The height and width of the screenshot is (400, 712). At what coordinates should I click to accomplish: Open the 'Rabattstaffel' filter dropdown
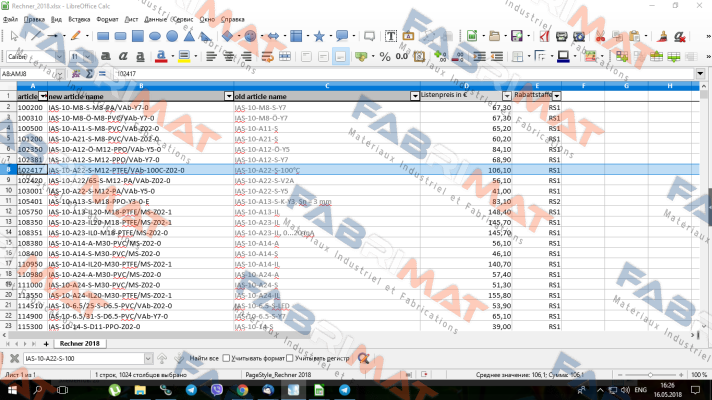point(557,96)
